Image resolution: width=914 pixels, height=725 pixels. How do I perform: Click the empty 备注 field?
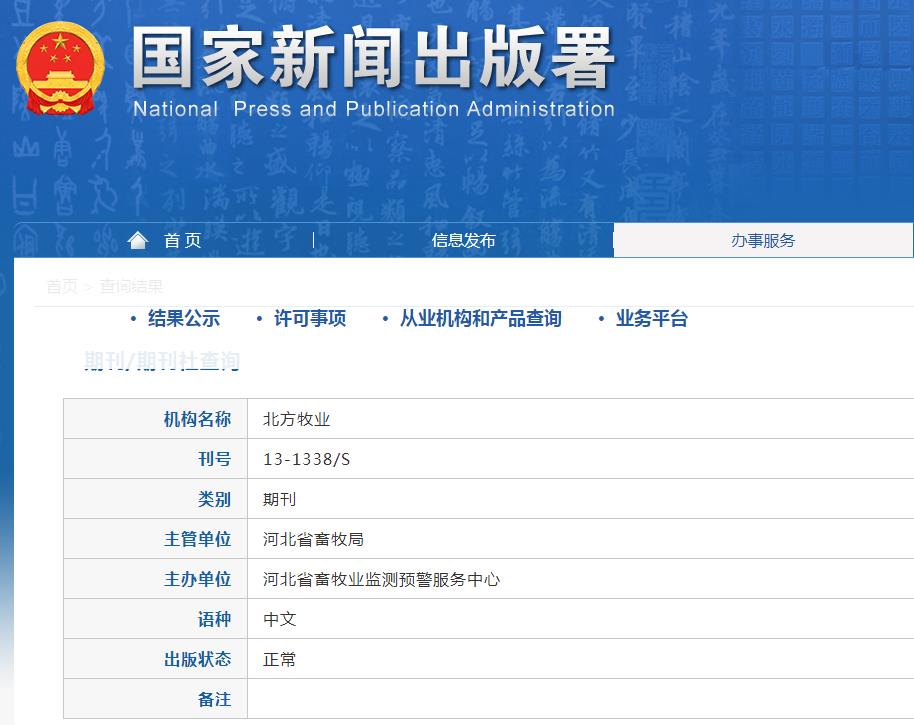(500, 699)
